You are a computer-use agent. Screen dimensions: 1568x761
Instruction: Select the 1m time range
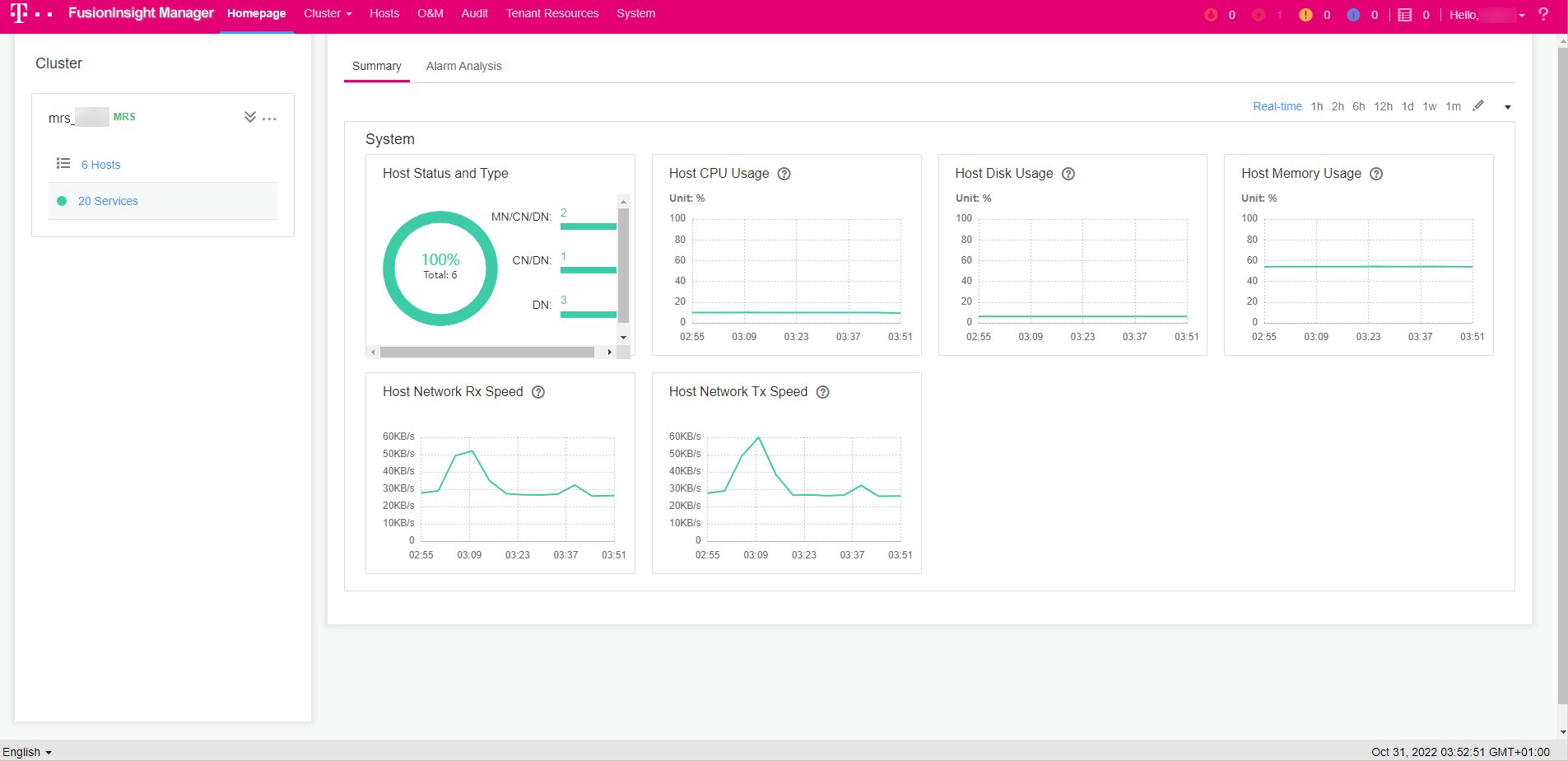click(x=1454, y=106)
